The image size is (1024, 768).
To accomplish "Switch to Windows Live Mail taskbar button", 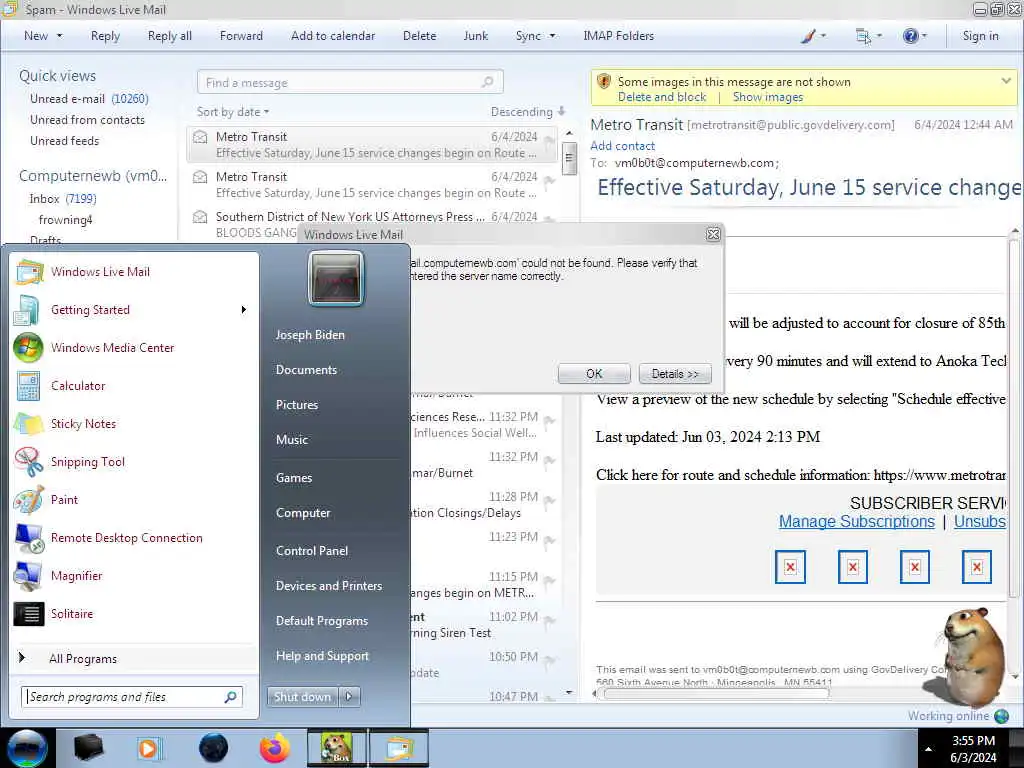I will click(x=399, y=748).
